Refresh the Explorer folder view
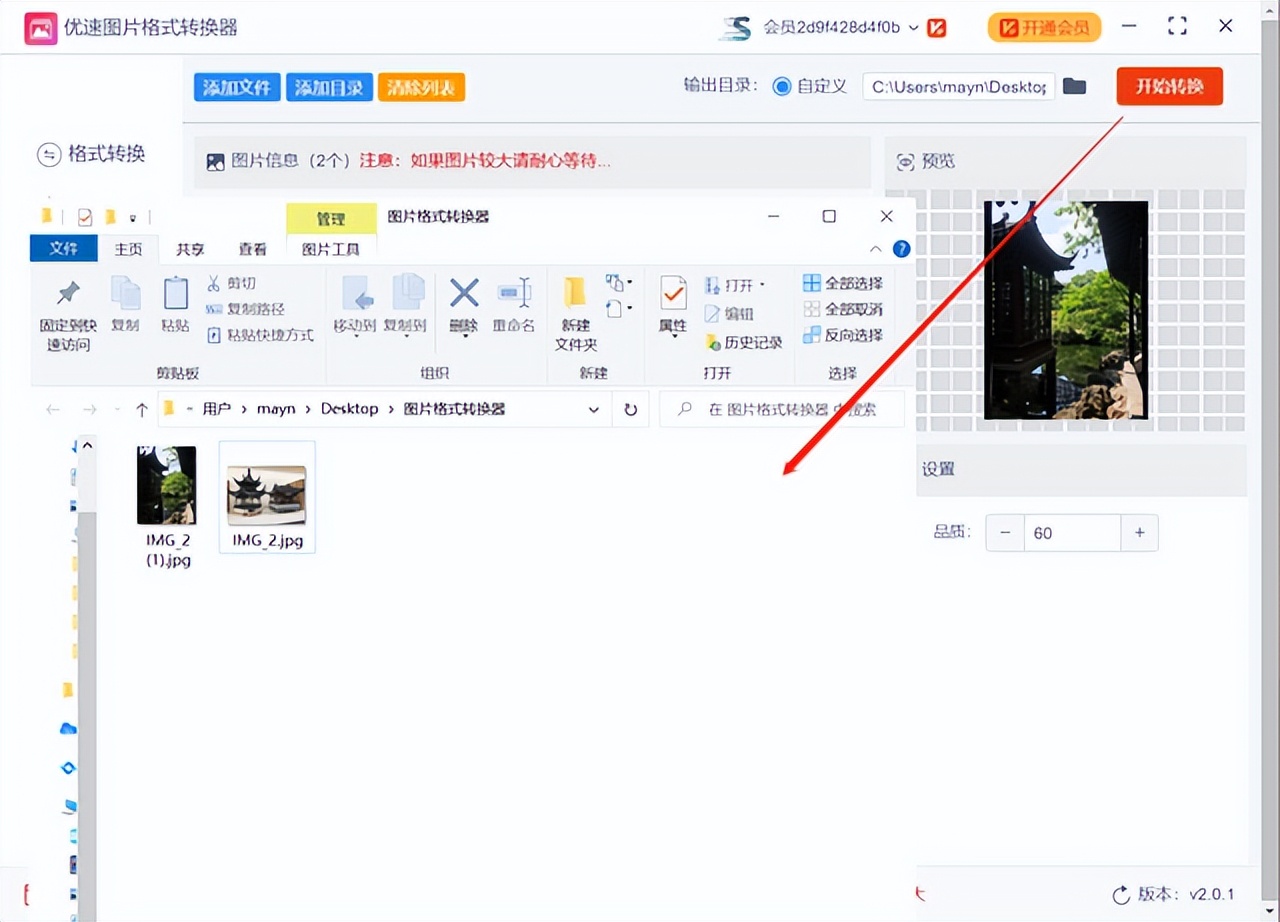 click(x=630, y=410)
